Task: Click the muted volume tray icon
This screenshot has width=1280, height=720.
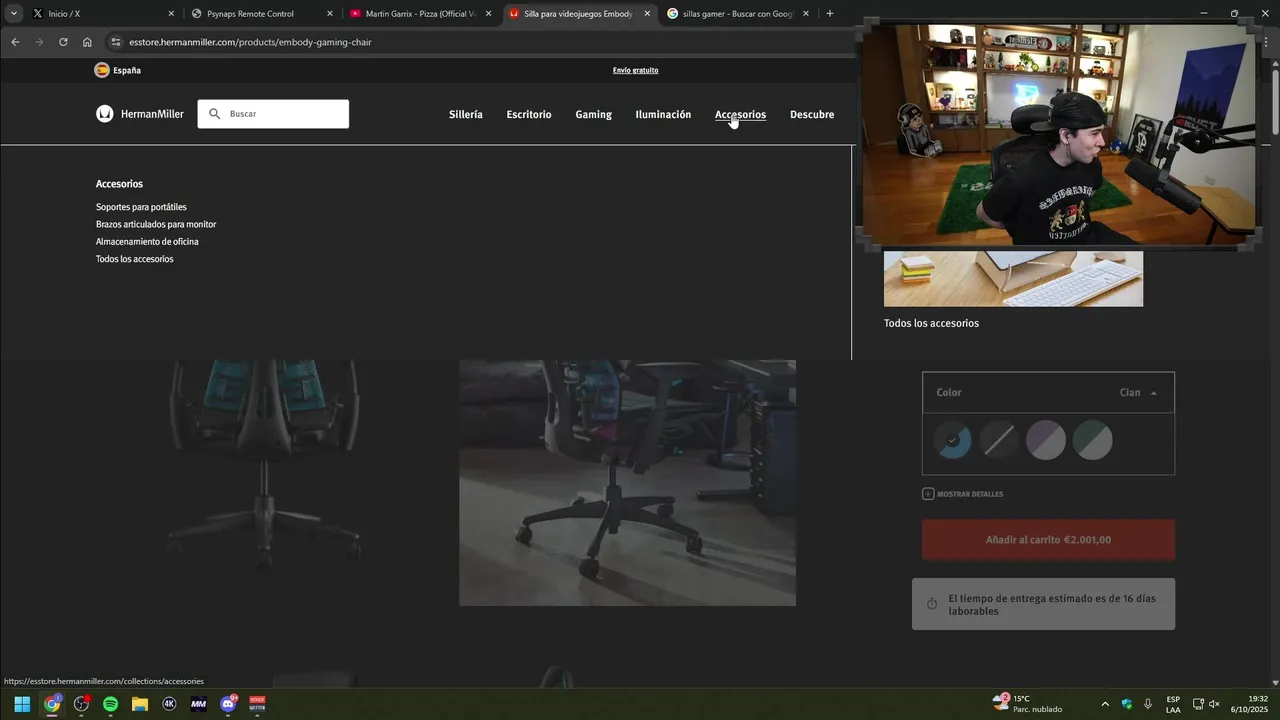Action: click(x=1214, y=704)
